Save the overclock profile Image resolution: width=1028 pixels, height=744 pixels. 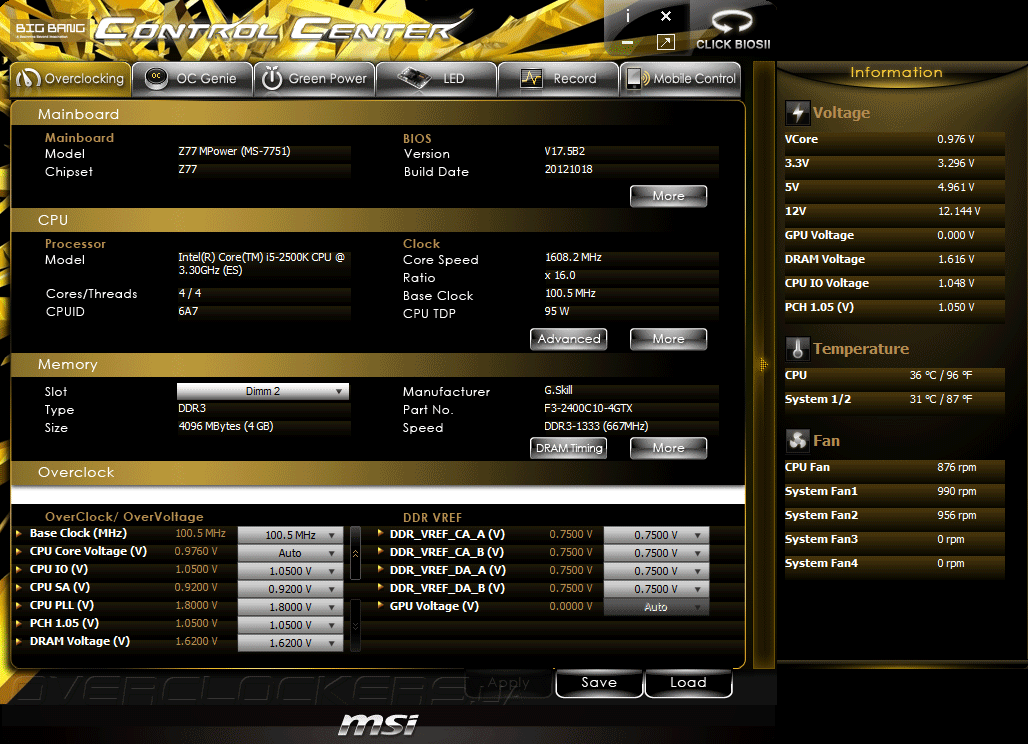(599, 682)
